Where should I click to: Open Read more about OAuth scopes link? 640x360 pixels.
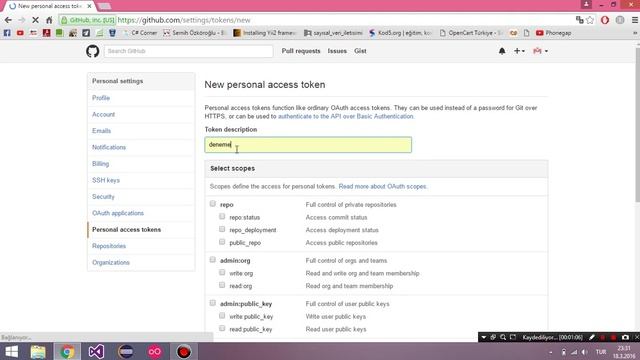[383, 186]
